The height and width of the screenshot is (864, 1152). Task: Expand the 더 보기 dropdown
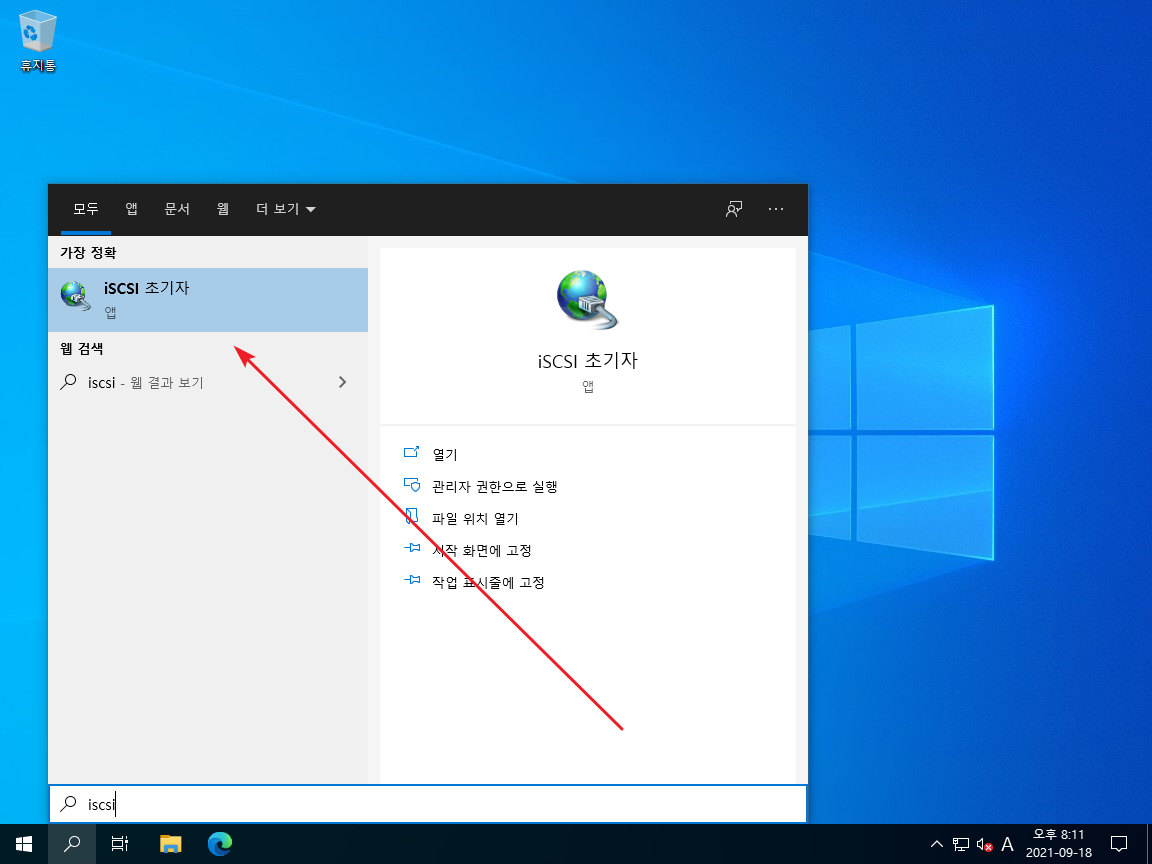click(x=286, y=209)
